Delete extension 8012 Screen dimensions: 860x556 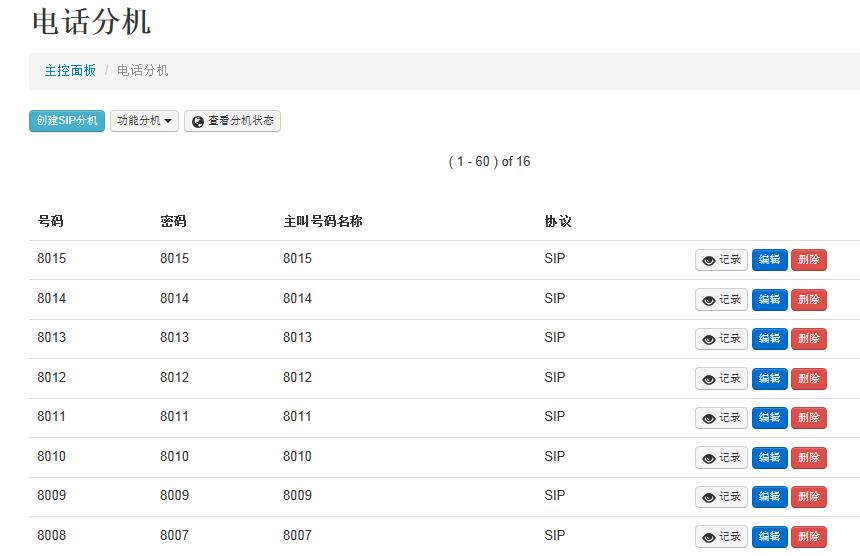808,378
